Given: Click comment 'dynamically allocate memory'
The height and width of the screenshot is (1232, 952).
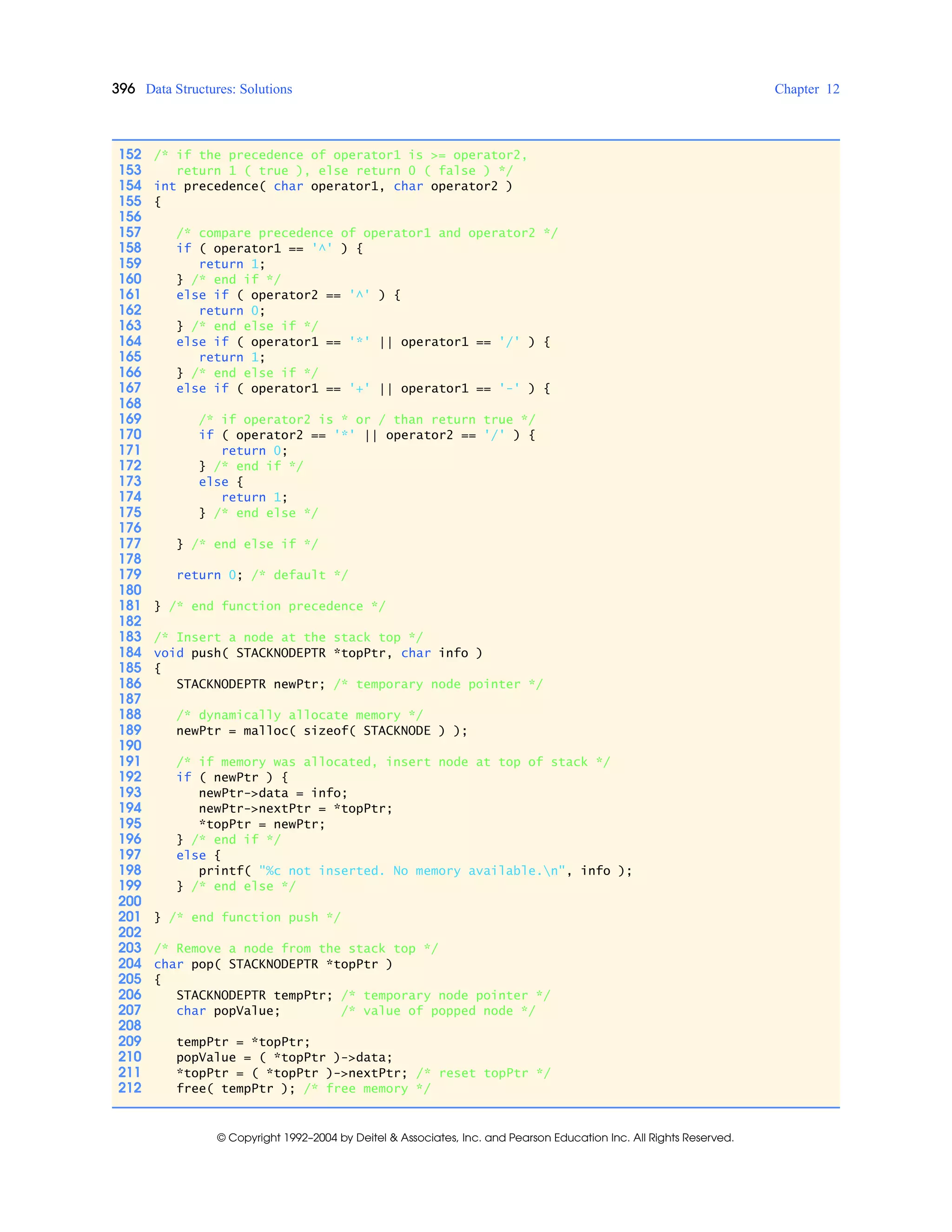Looking at the screenshot, I should [x=299, y=715].
